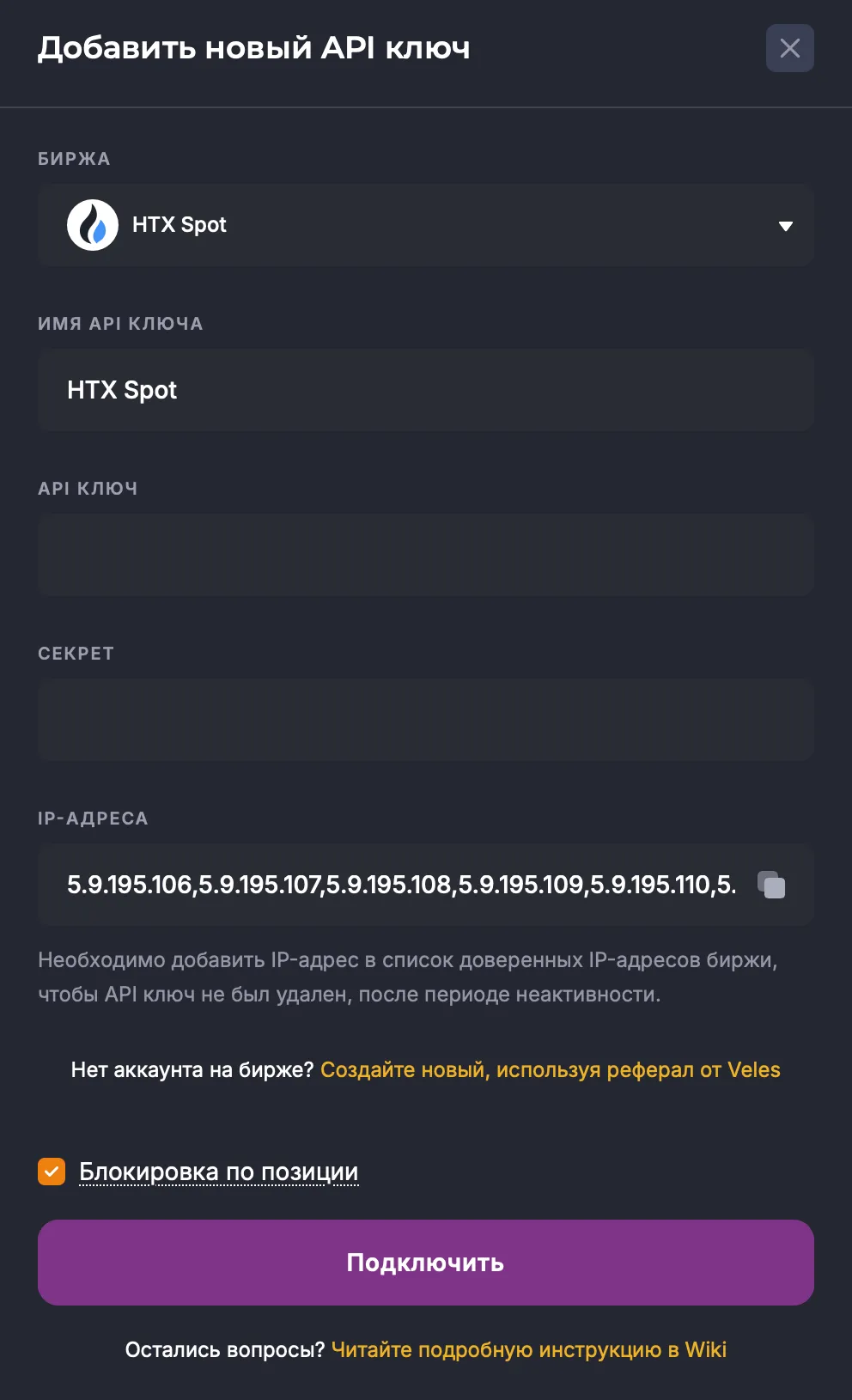The width and height of the screenshot is (852, 1400).
Task: Open the Veles referral sign-up link
Action: click(x=550, y=1070)
